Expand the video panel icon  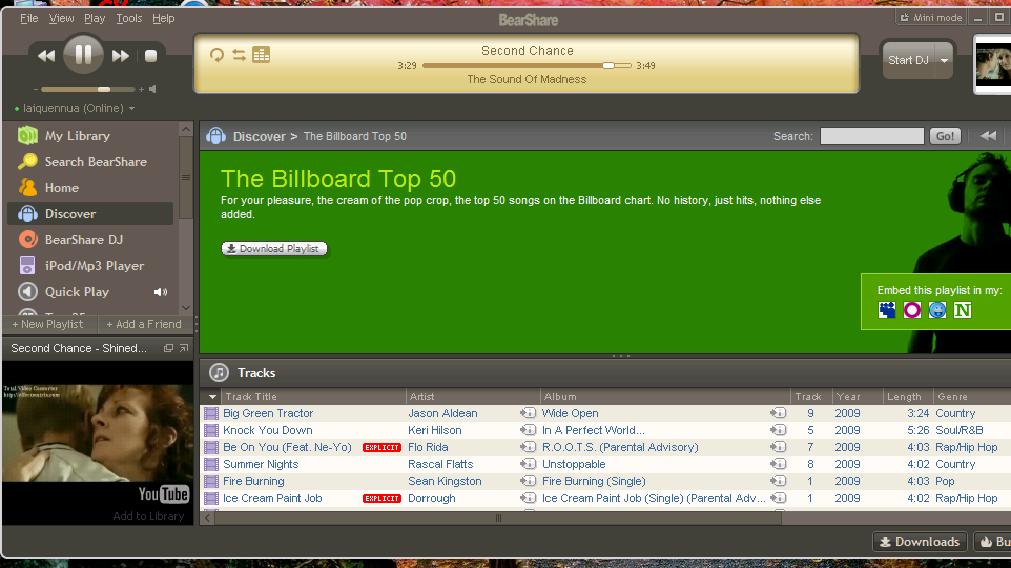click(x=184, y=348)
